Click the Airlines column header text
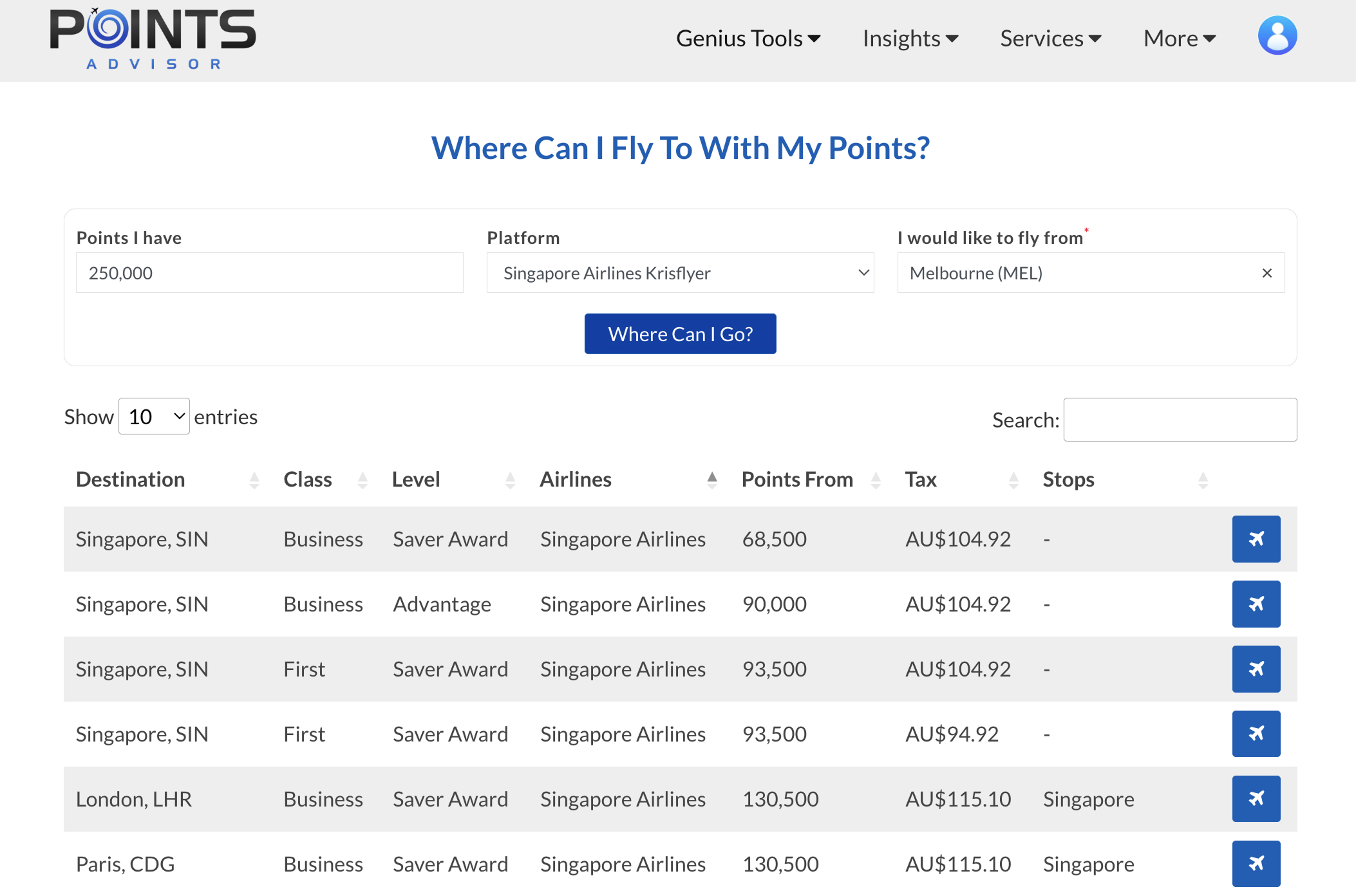1356x896 pixels. [576, 480]
